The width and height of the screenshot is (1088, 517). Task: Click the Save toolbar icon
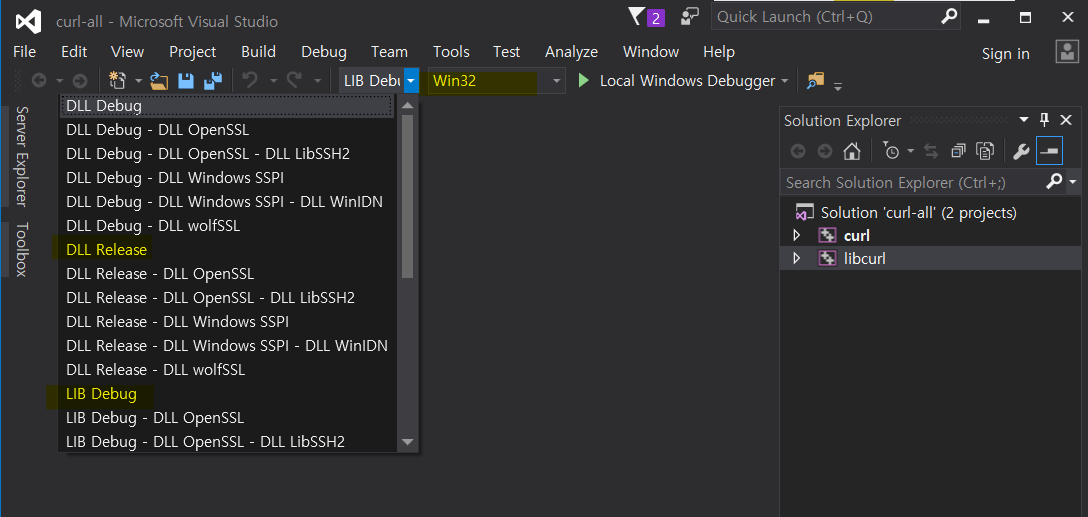(185, 81)
